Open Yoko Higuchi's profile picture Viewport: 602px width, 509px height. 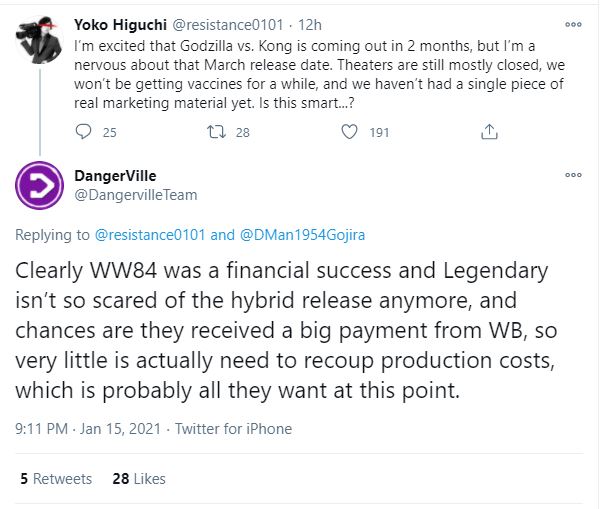click(40, 40)
